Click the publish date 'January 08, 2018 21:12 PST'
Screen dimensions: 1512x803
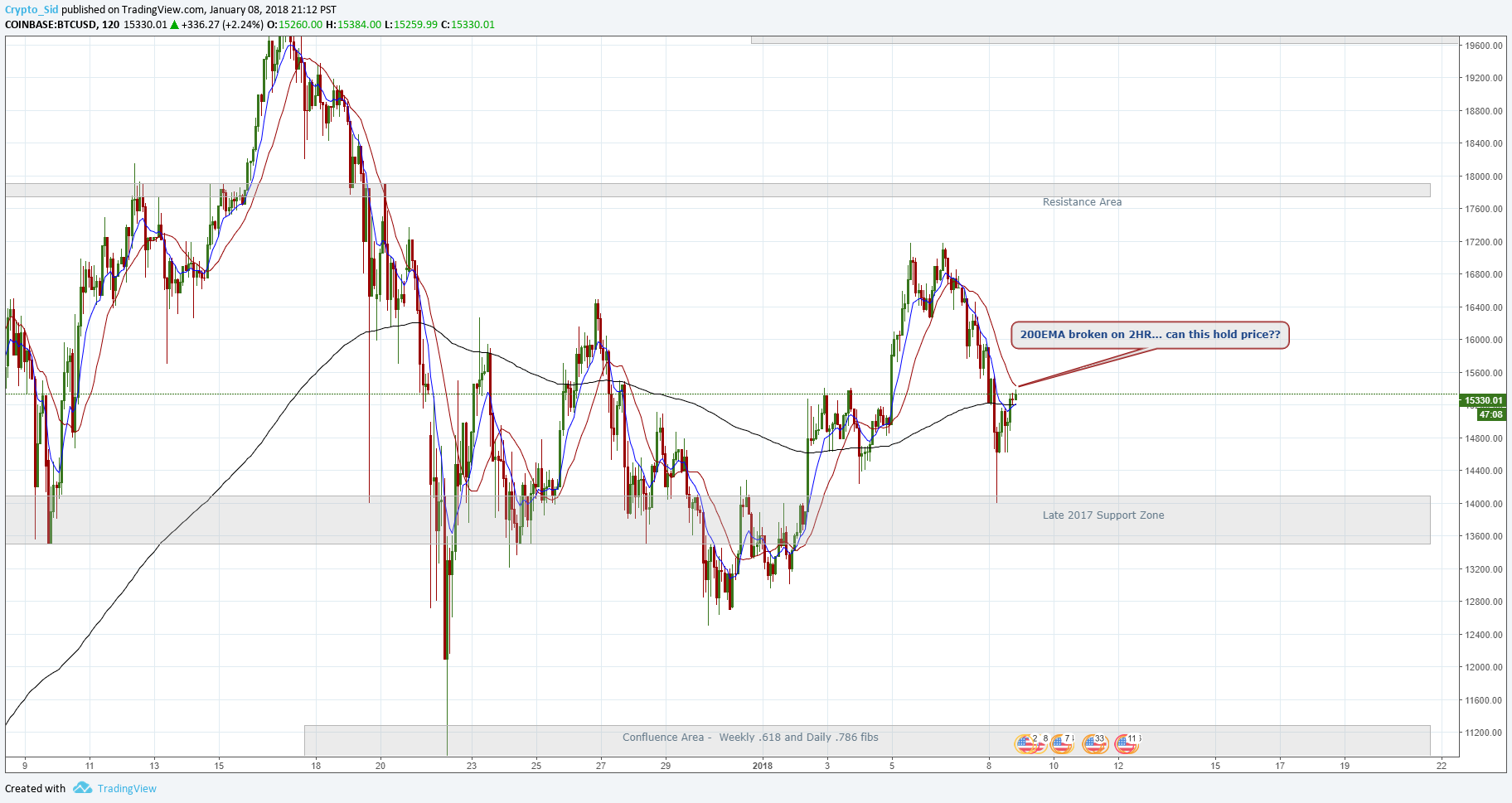pyautogui.click(x=273, y=10)
